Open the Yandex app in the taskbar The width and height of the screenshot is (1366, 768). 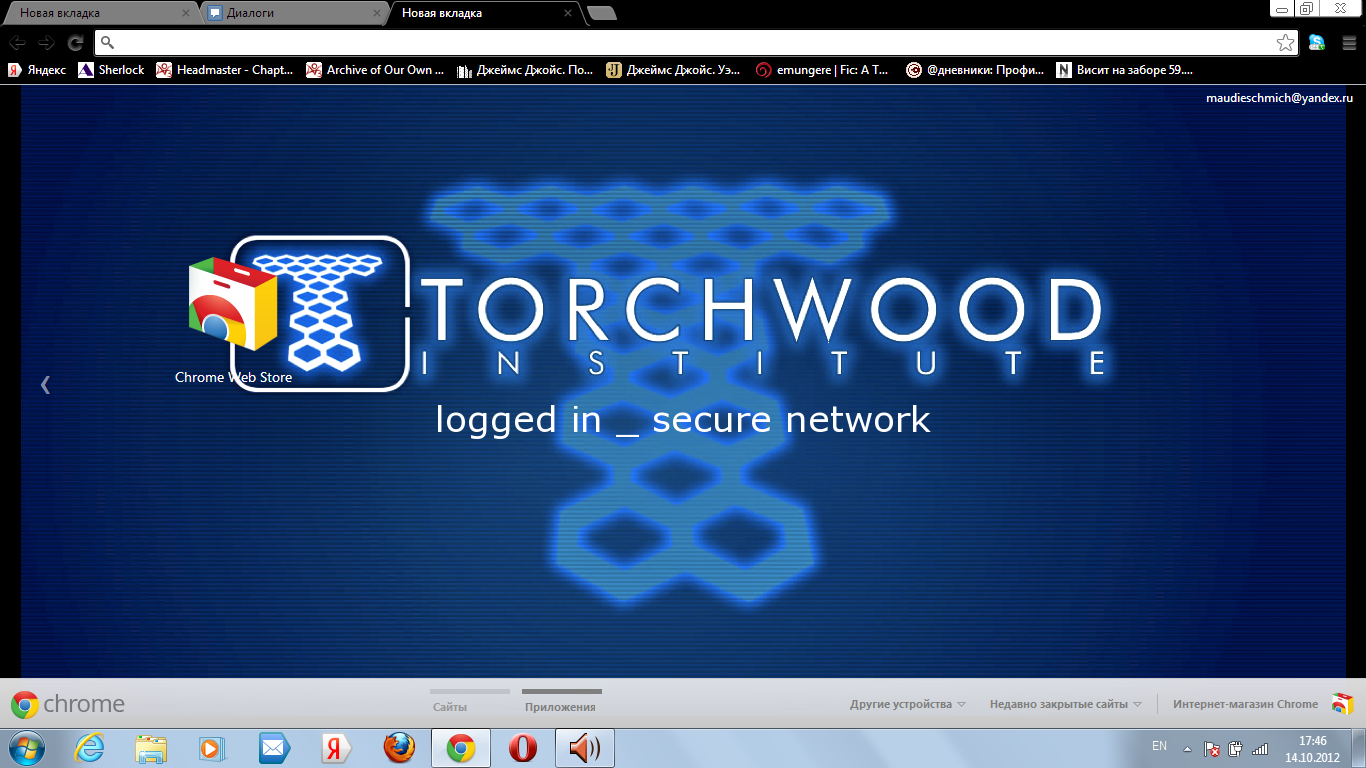click(x=336, y=748)
